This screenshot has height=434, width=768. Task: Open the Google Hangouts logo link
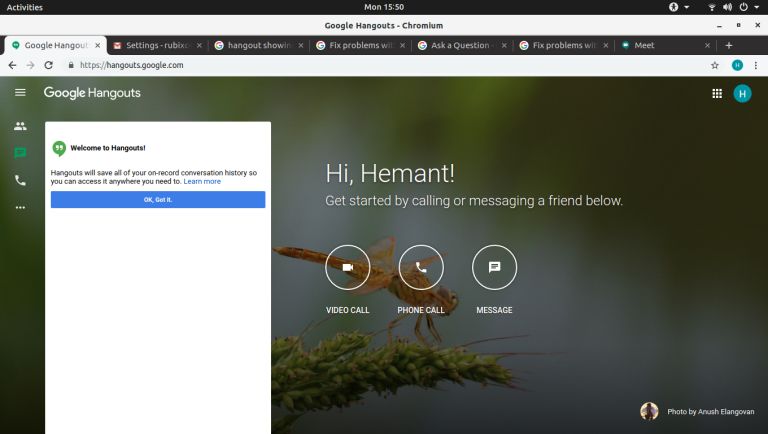(x=92, y=93)
